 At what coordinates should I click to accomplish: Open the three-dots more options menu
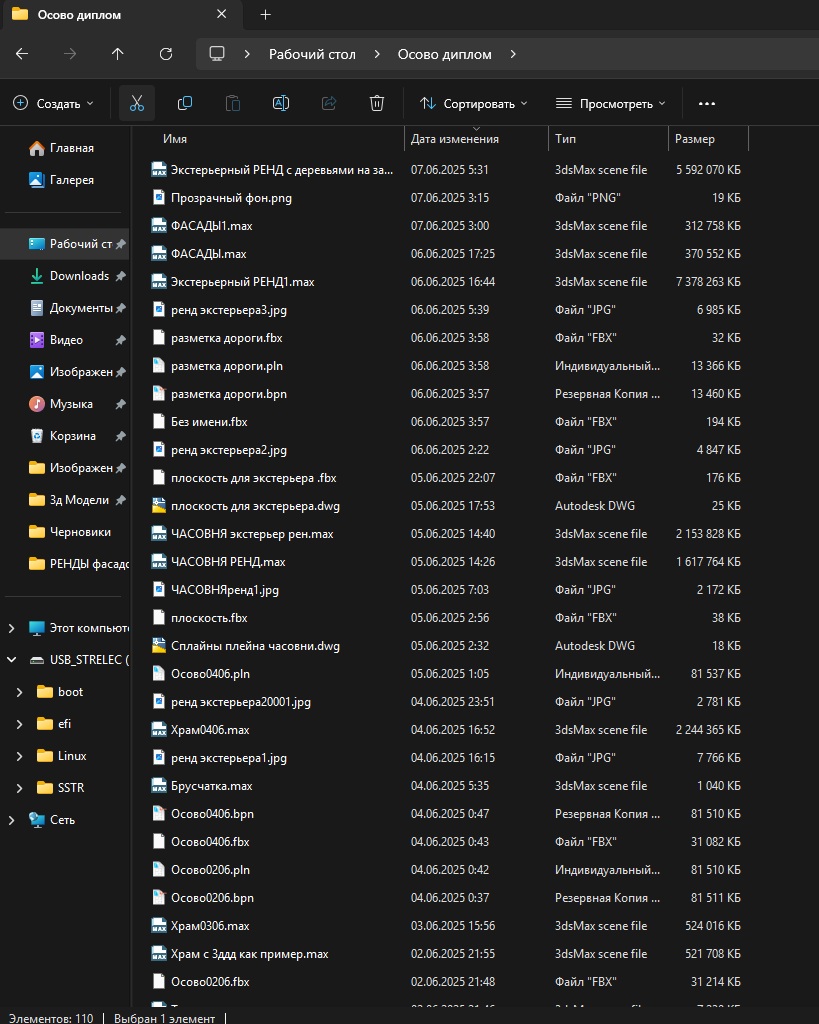pos(707,103)
